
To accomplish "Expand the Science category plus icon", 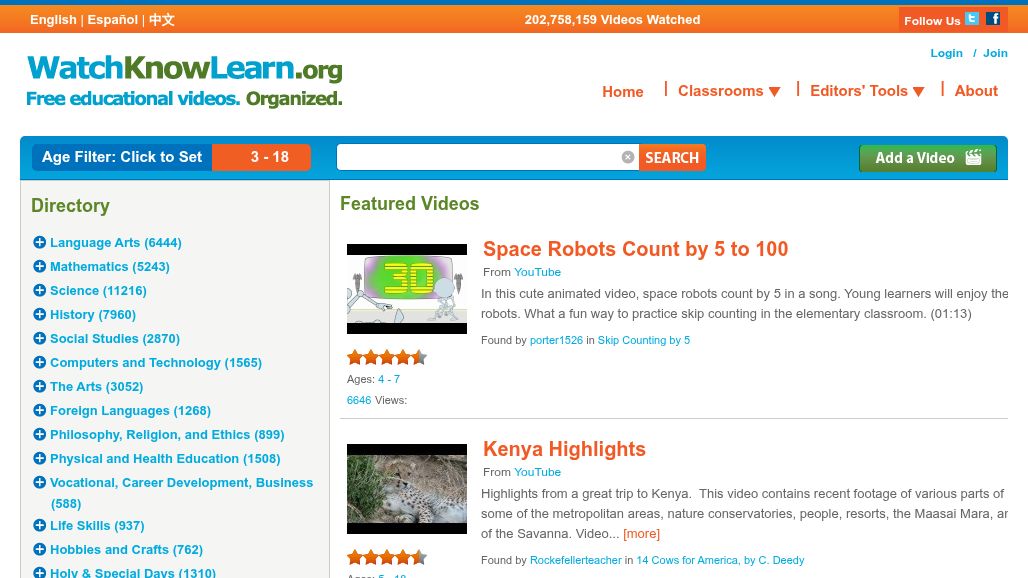I will (39, 290).
